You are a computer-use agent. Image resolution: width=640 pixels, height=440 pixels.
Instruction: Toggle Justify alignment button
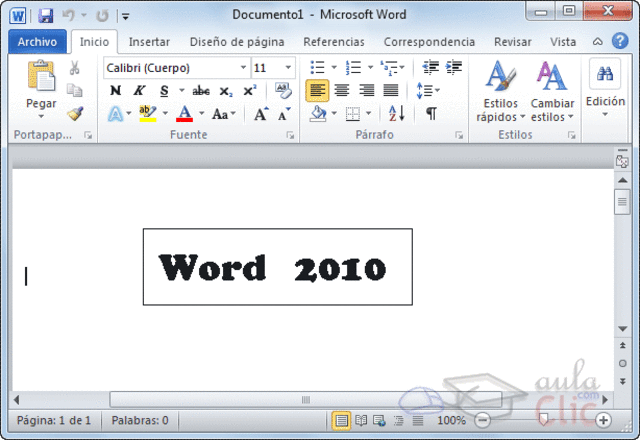pos(391,90)
